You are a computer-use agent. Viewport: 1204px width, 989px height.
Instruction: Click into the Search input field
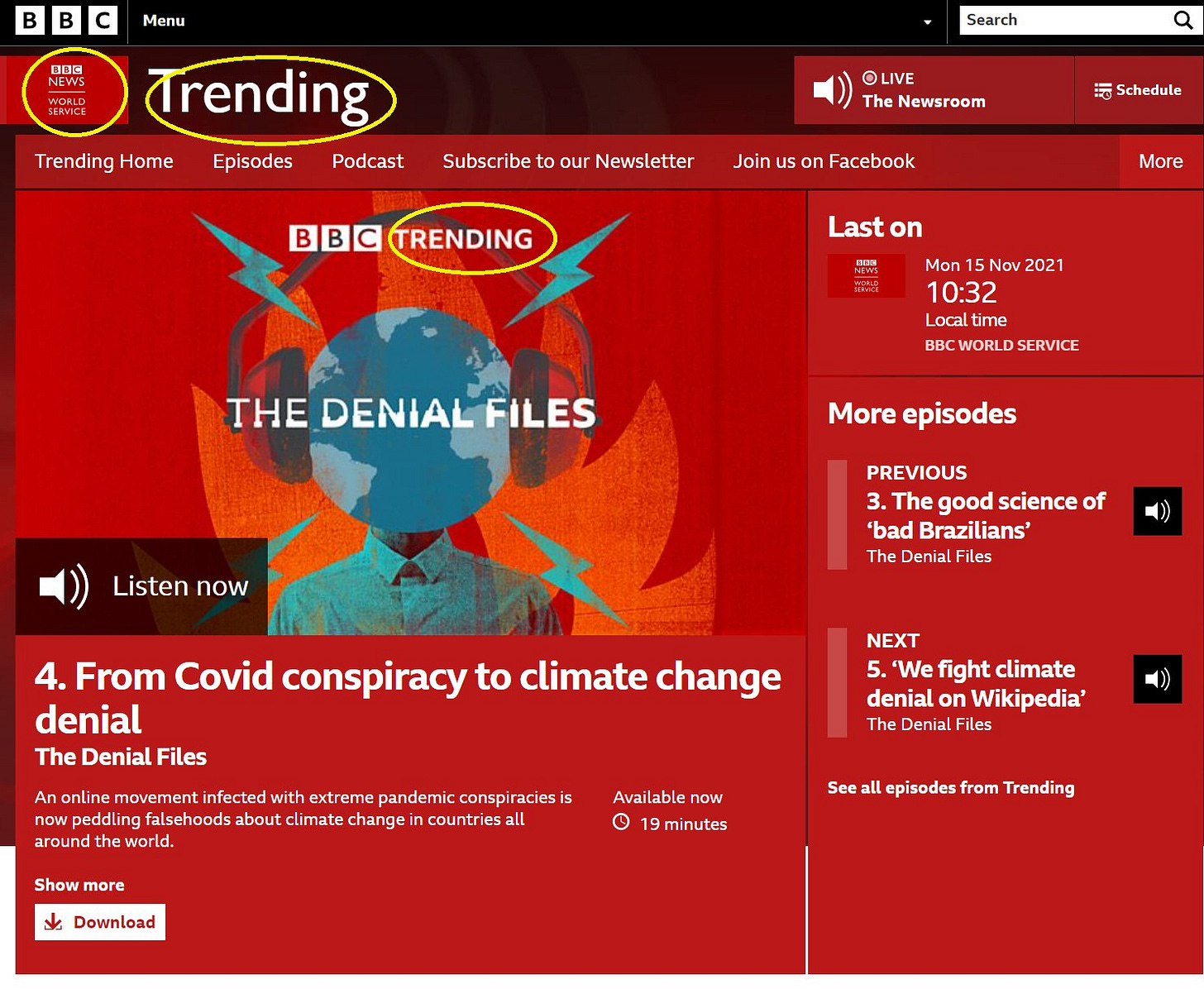1065,21
